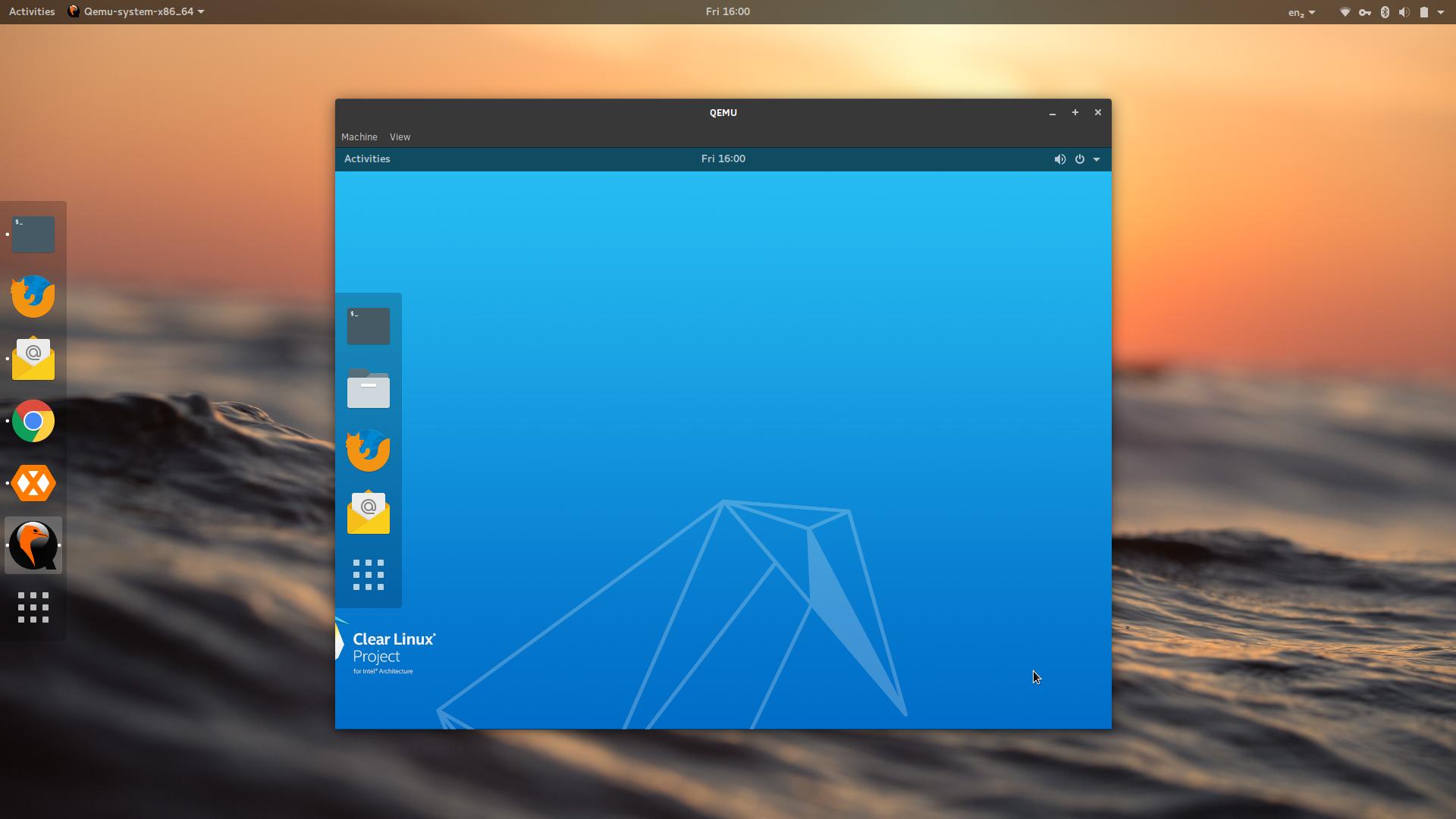Expand the guest system menu arrow
Image resolution: width=1456 pixels, height=819 pixels.
pyautogui.click(x=1097, y=159)
